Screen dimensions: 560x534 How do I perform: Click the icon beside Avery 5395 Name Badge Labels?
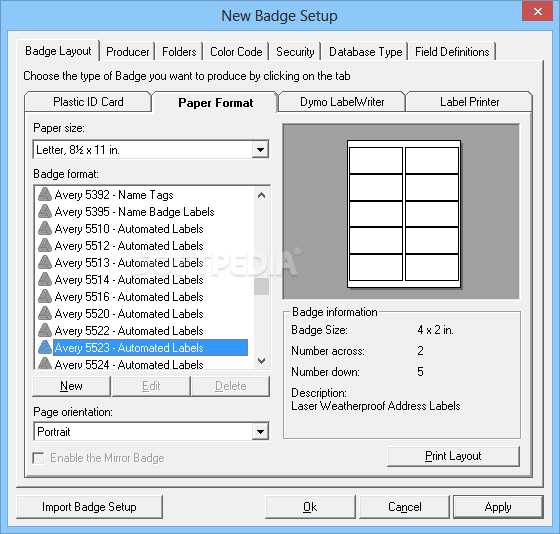coord(45,211)
